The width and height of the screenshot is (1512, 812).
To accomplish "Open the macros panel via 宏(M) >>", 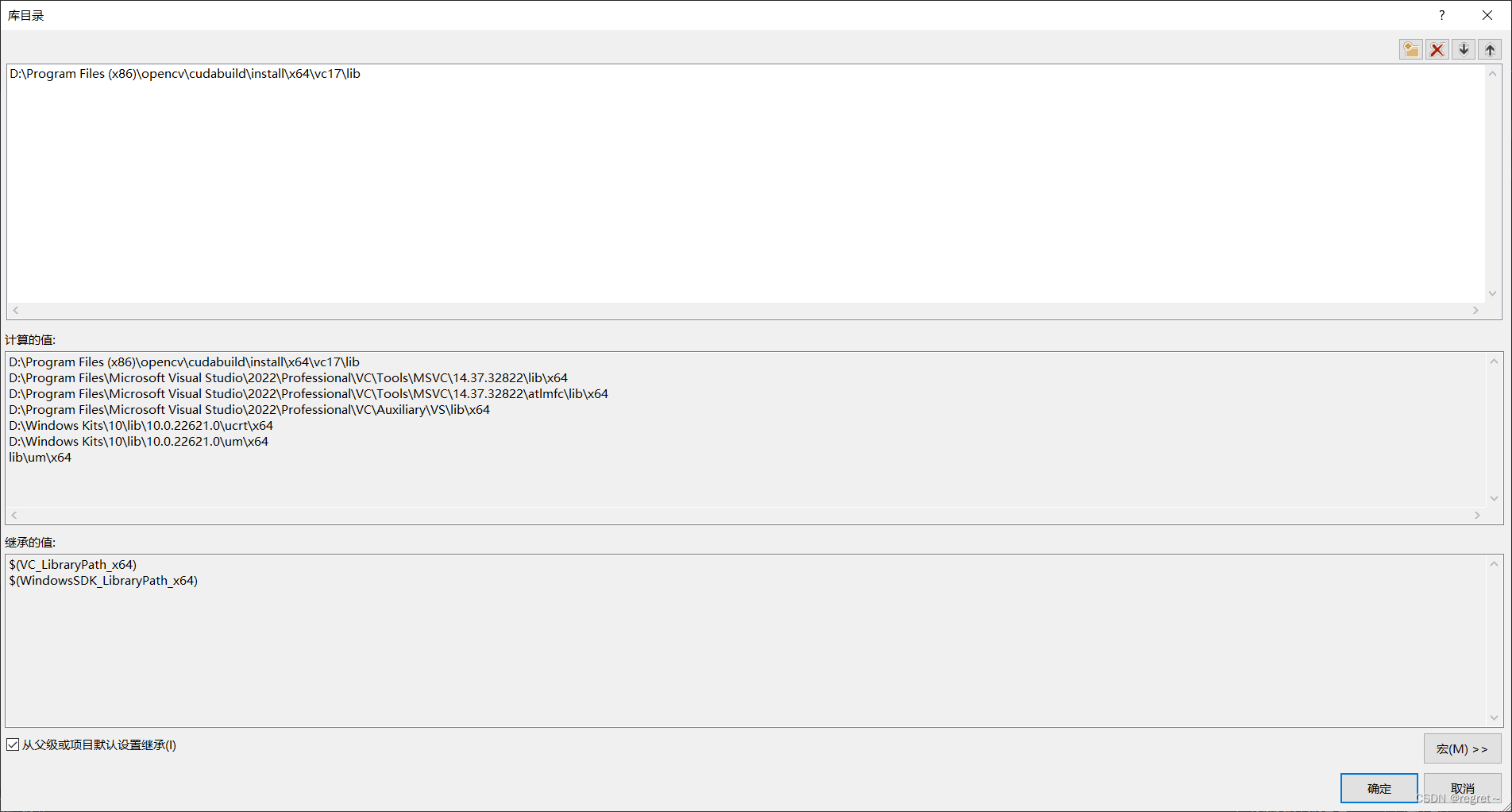I will coord(1462,748).
